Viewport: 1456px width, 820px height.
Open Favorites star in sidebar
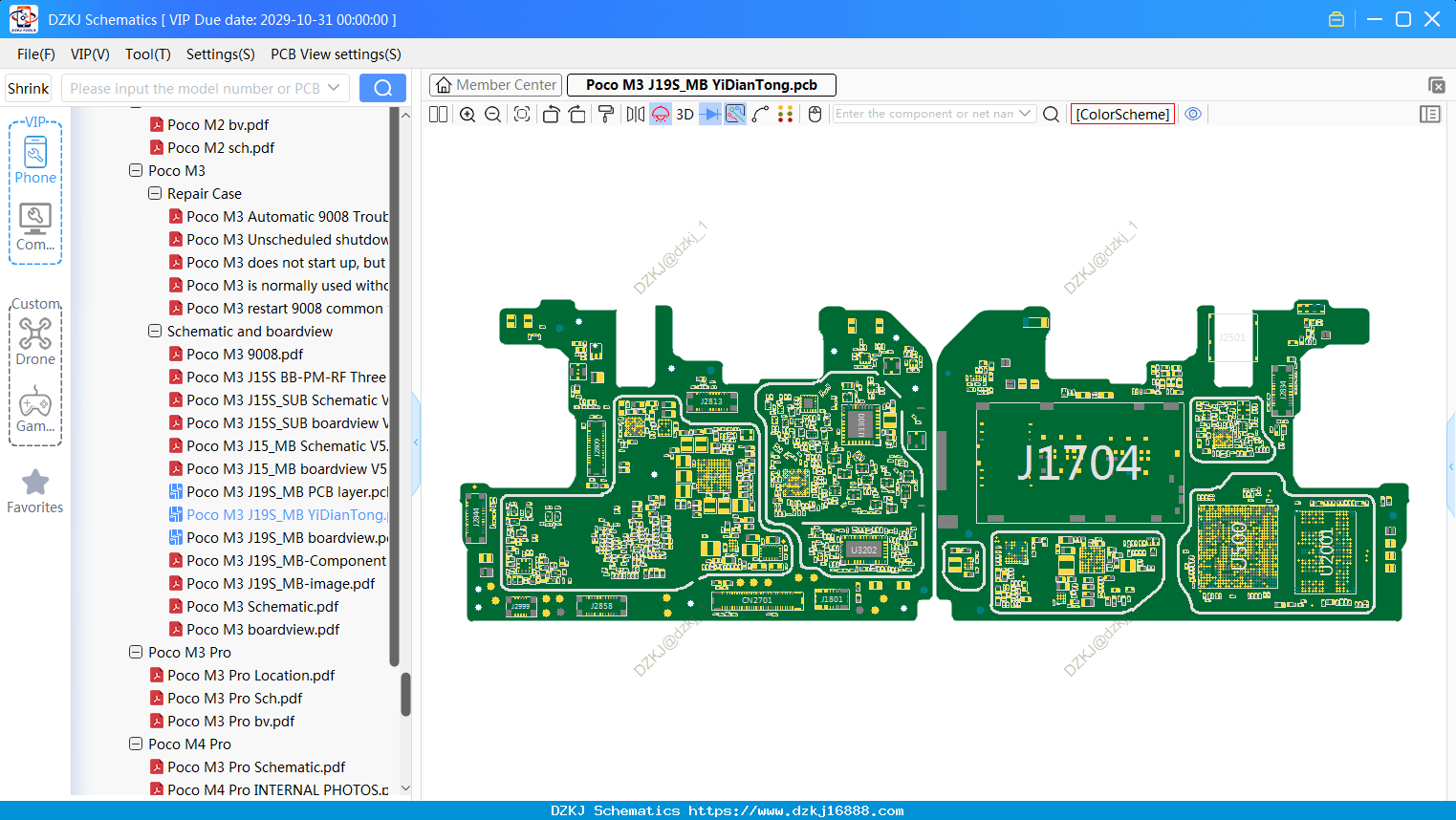point(35,491)
